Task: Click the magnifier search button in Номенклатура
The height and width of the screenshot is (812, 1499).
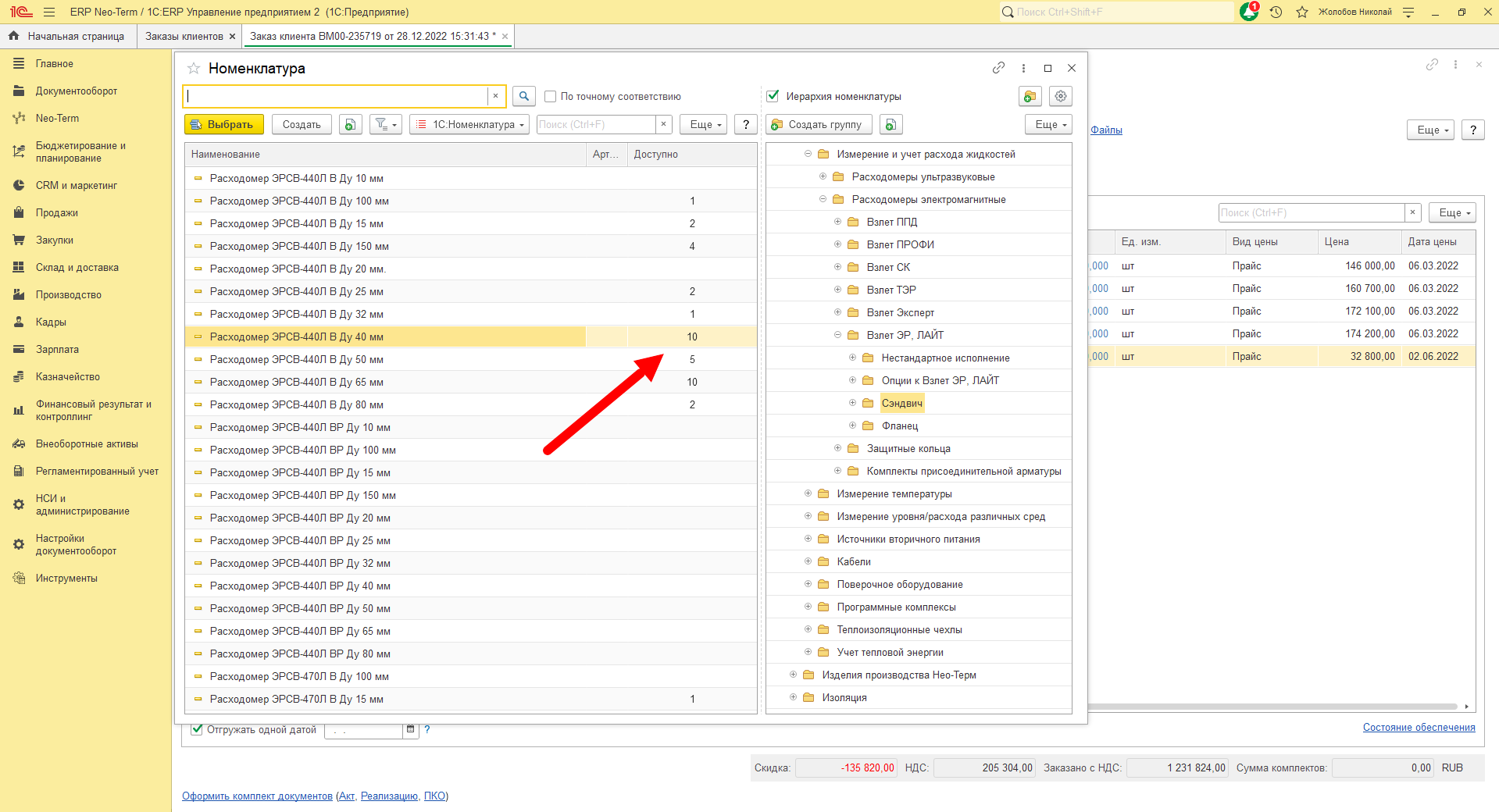Action: pyautogui.click(x=524, y=96)
